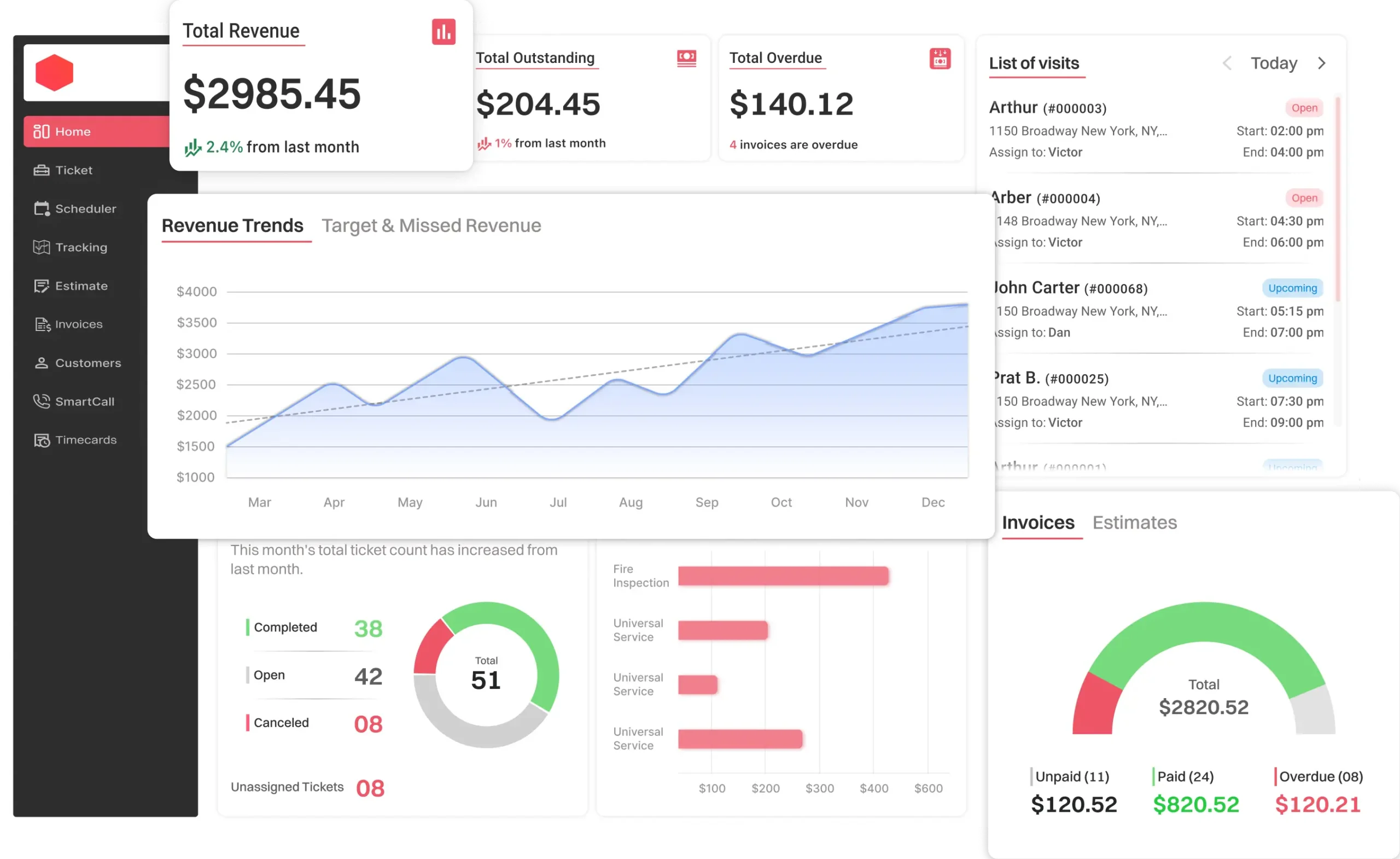Open the Home menu item
The height and width of the screenshot is (859, 1400).
[x=97, y=131]
